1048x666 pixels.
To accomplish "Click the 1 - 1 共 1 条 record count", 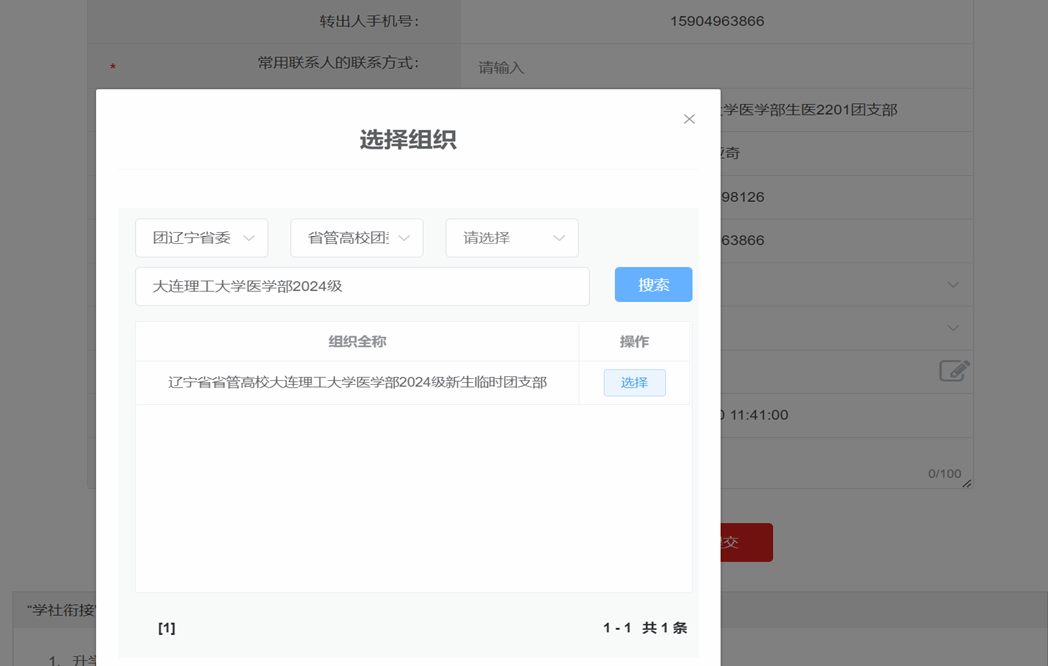I will click(644, 628).
